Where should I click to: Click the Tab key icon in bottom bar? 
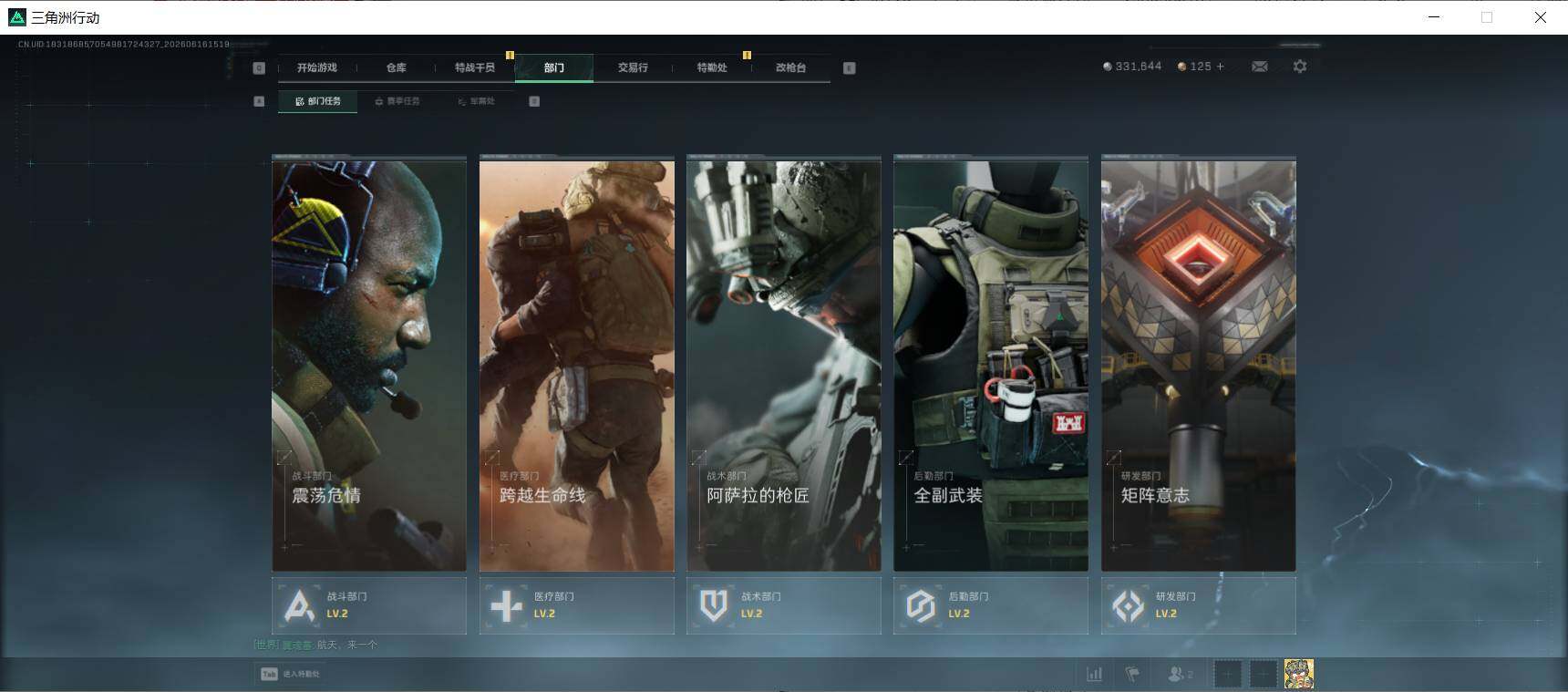[269, 674]
